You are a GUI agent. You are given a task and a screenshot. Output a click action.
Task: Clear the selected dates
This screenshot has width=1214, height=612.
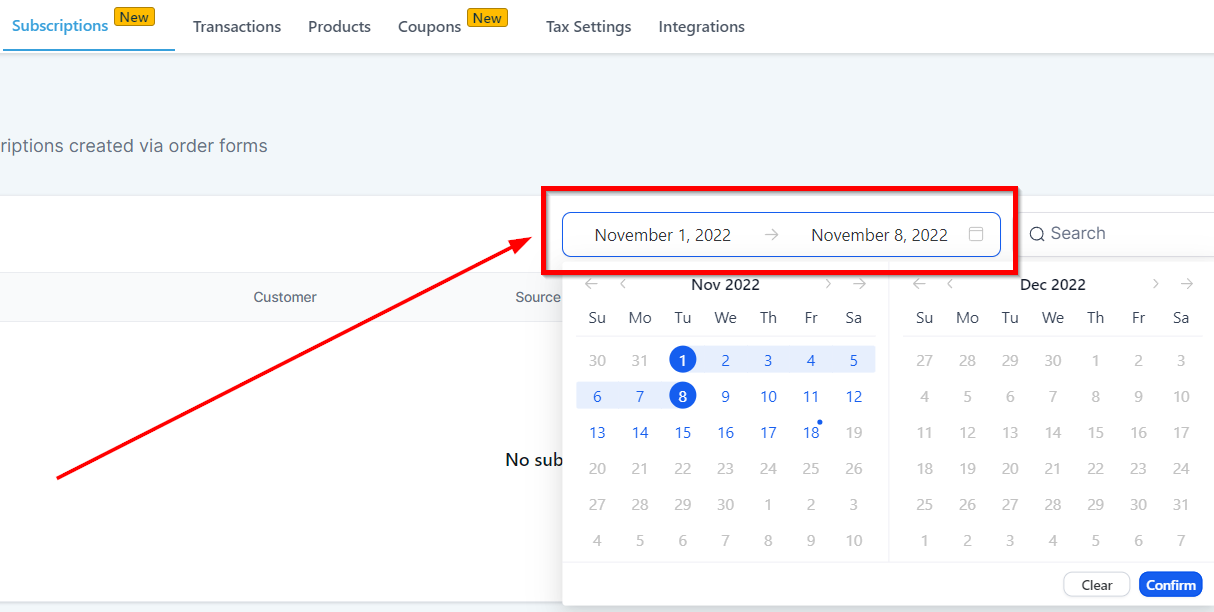point(1097,585)
